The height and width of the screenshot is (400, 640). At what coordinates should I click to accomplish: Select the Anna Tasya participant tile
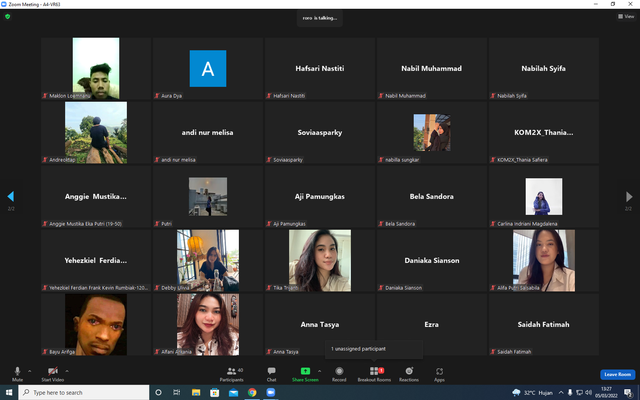(320, 324)
